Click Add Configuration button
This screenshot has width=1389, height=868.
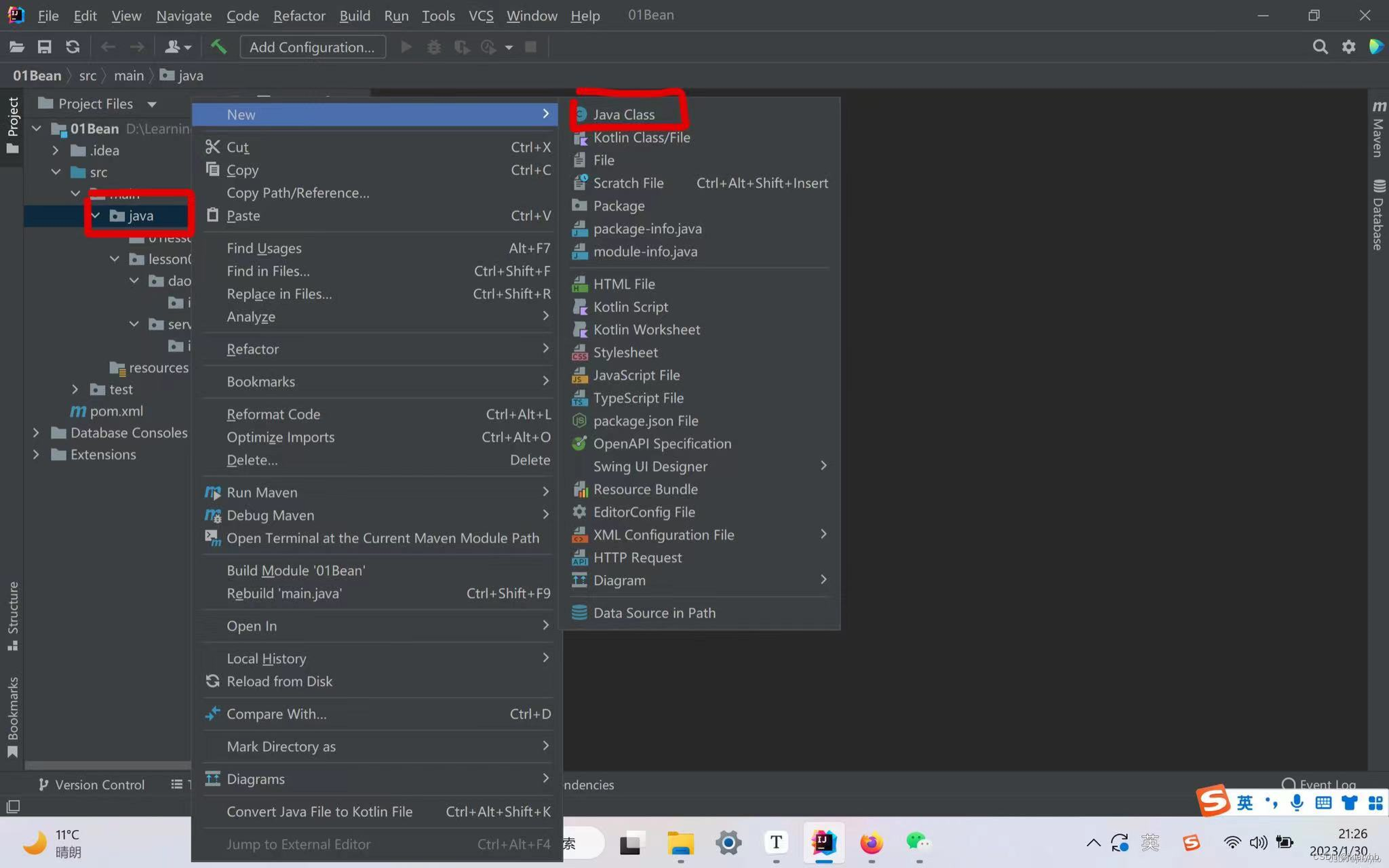point(312,47)
